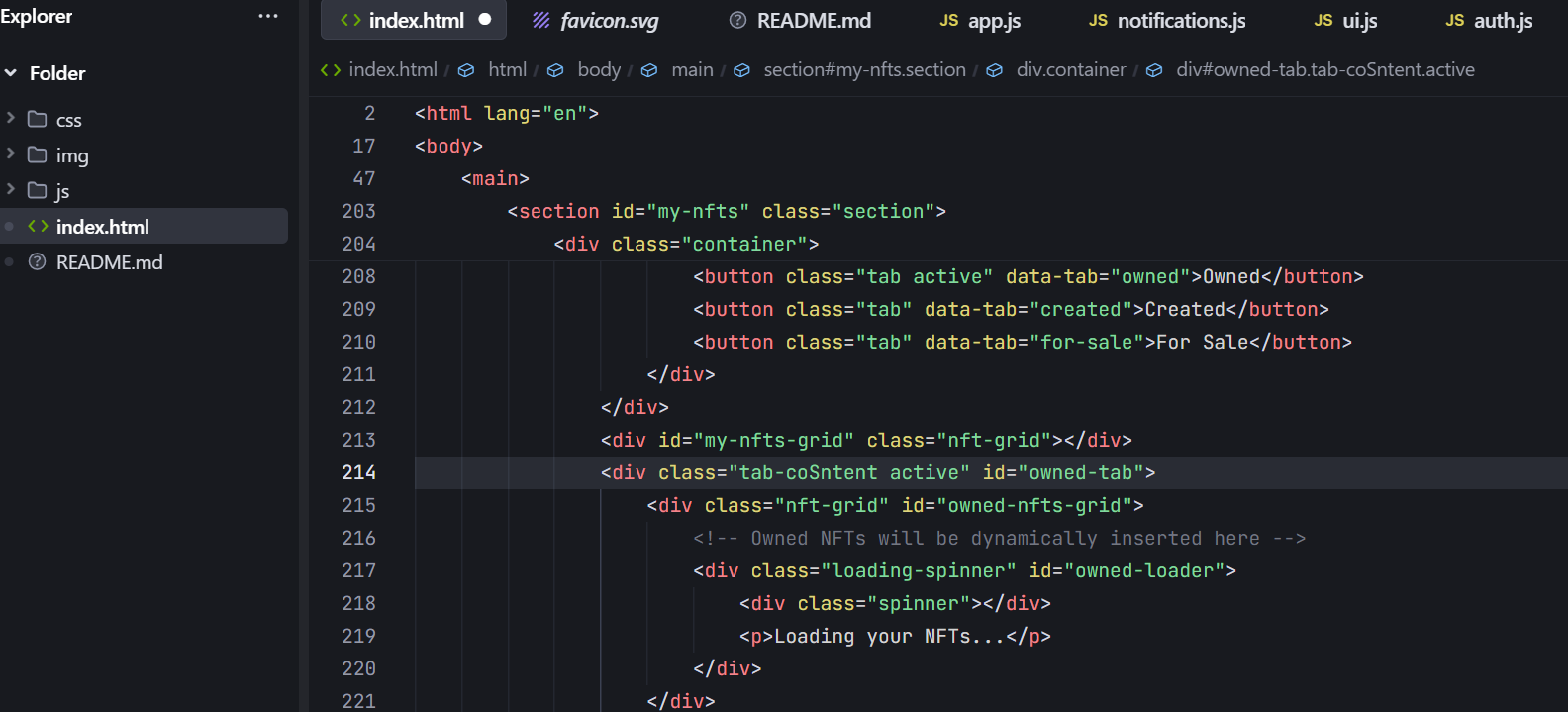The height and width of the screenshot is (712, 1568).
Task: Switch to the index.html editor tab
Action: tap(414, 20)
